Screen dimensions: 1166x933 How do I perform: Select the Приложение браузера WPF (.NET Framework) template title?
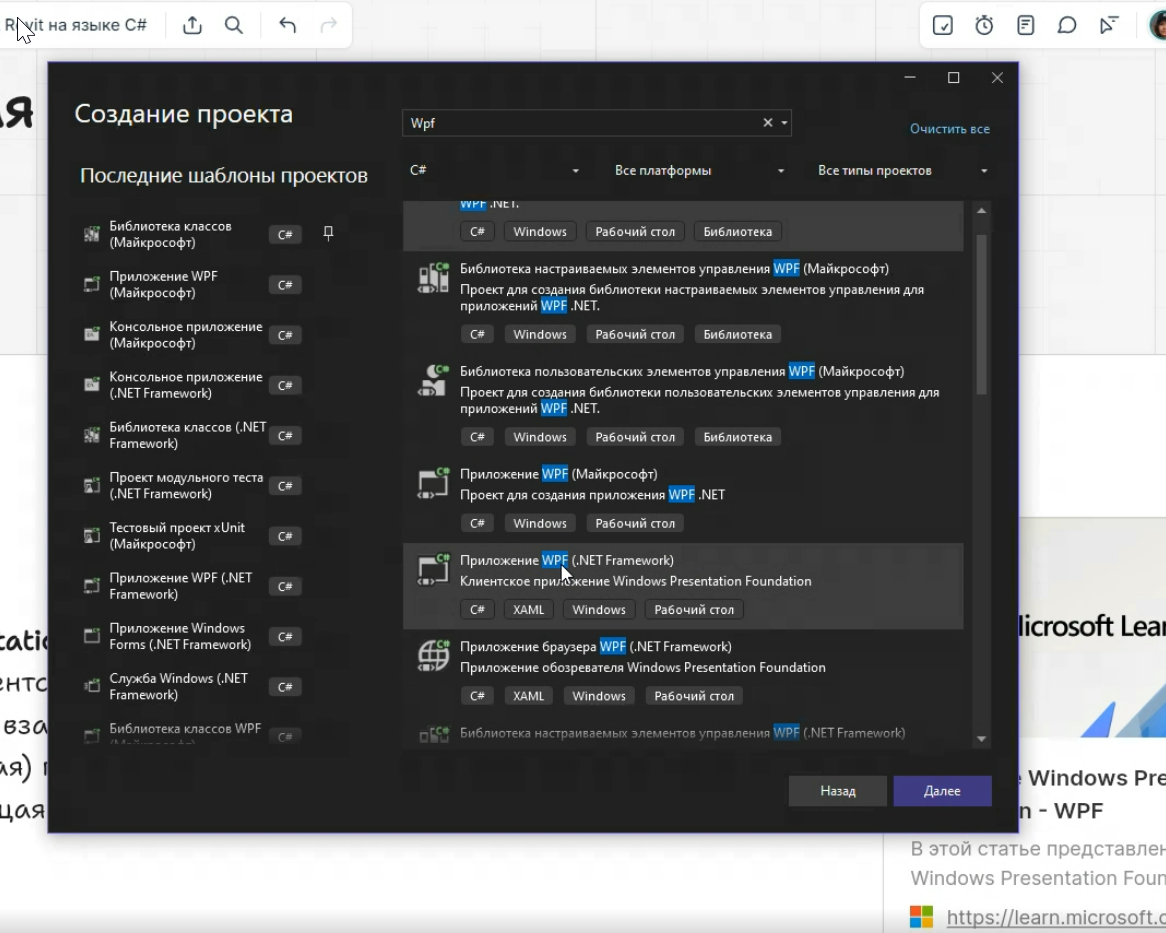pyautogui.click(x=596, y=646)
